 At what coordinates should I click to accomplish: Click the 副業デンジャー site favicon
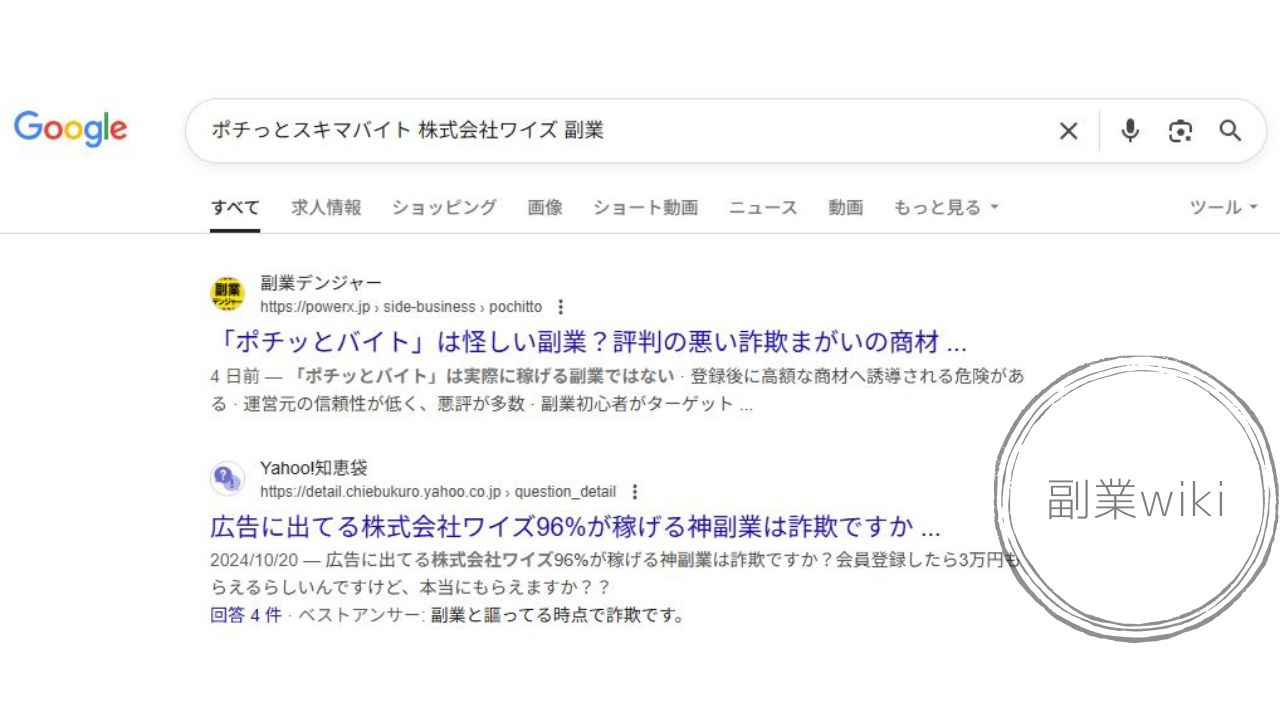(227, 294)
